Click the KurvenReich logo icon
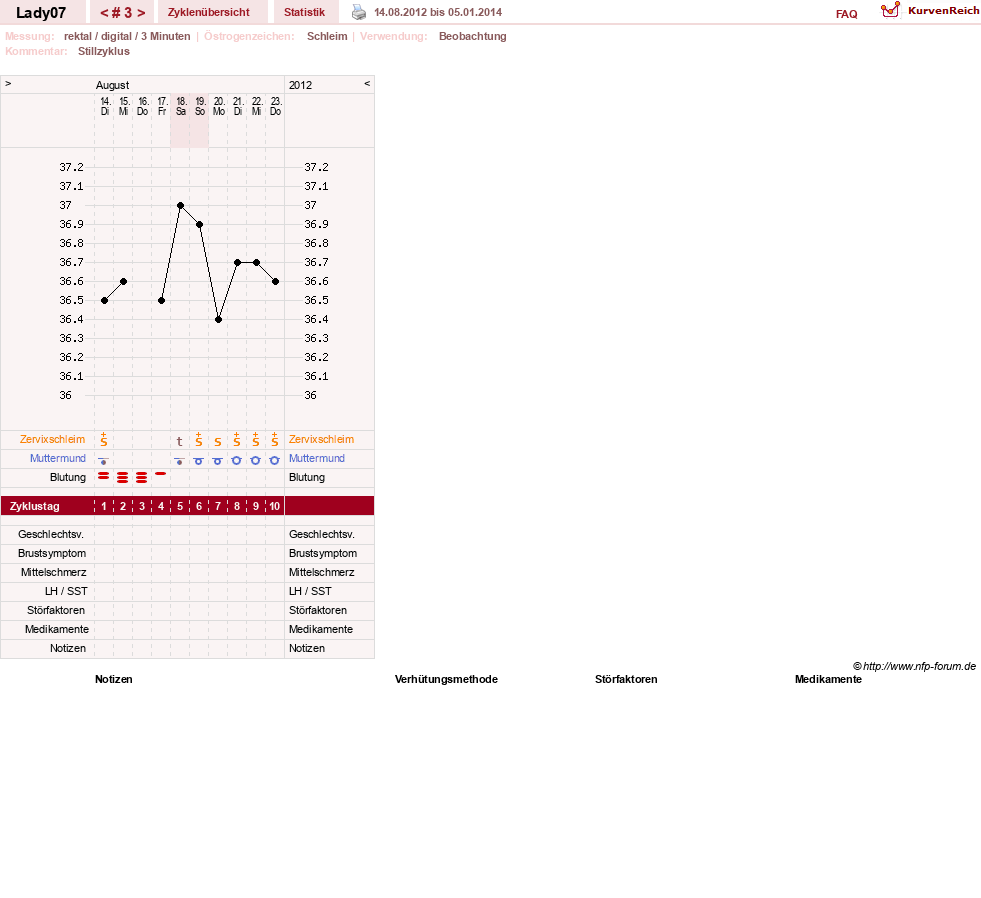 pyautogui.click(x=890, y=10)
